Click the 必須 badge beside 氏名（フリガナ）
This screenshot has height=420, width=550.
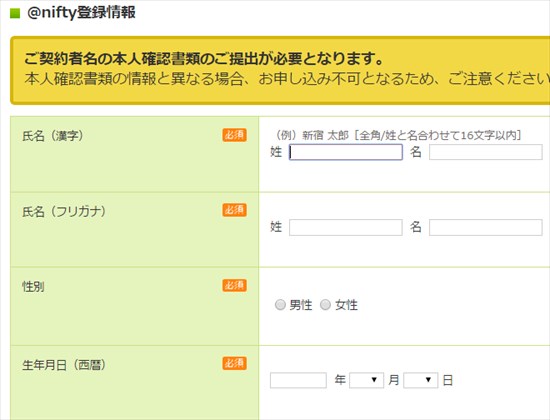coord(234,210)
